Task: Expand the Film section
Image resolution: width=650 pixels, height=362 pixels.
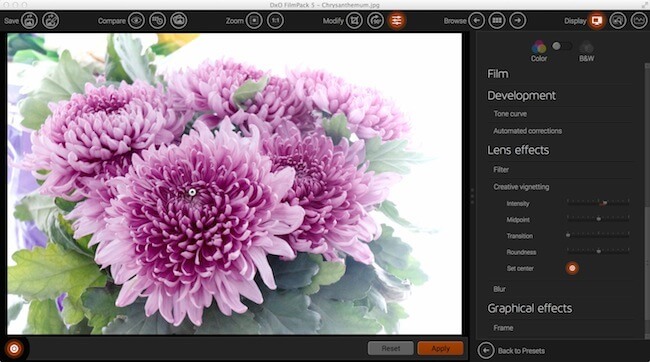Action: click(497, 74)
